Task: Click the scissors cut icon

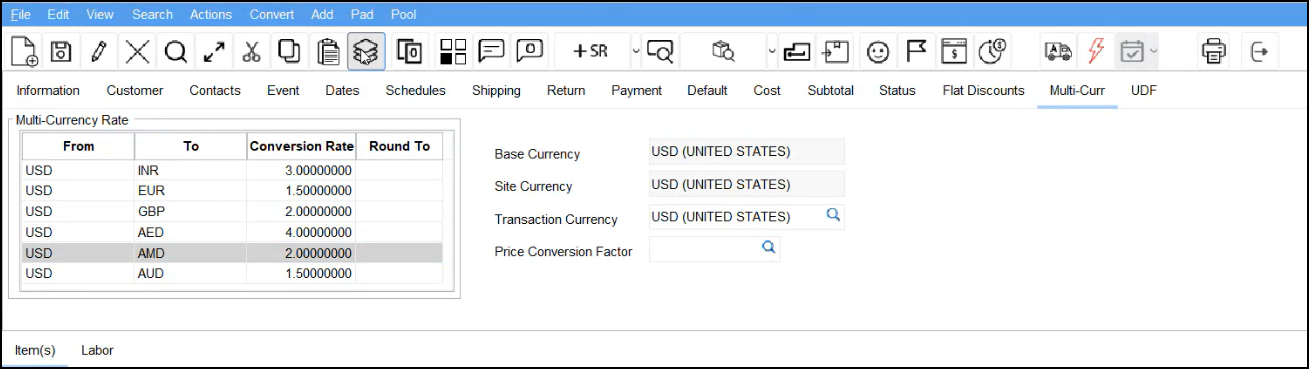Action: (251, 51)
